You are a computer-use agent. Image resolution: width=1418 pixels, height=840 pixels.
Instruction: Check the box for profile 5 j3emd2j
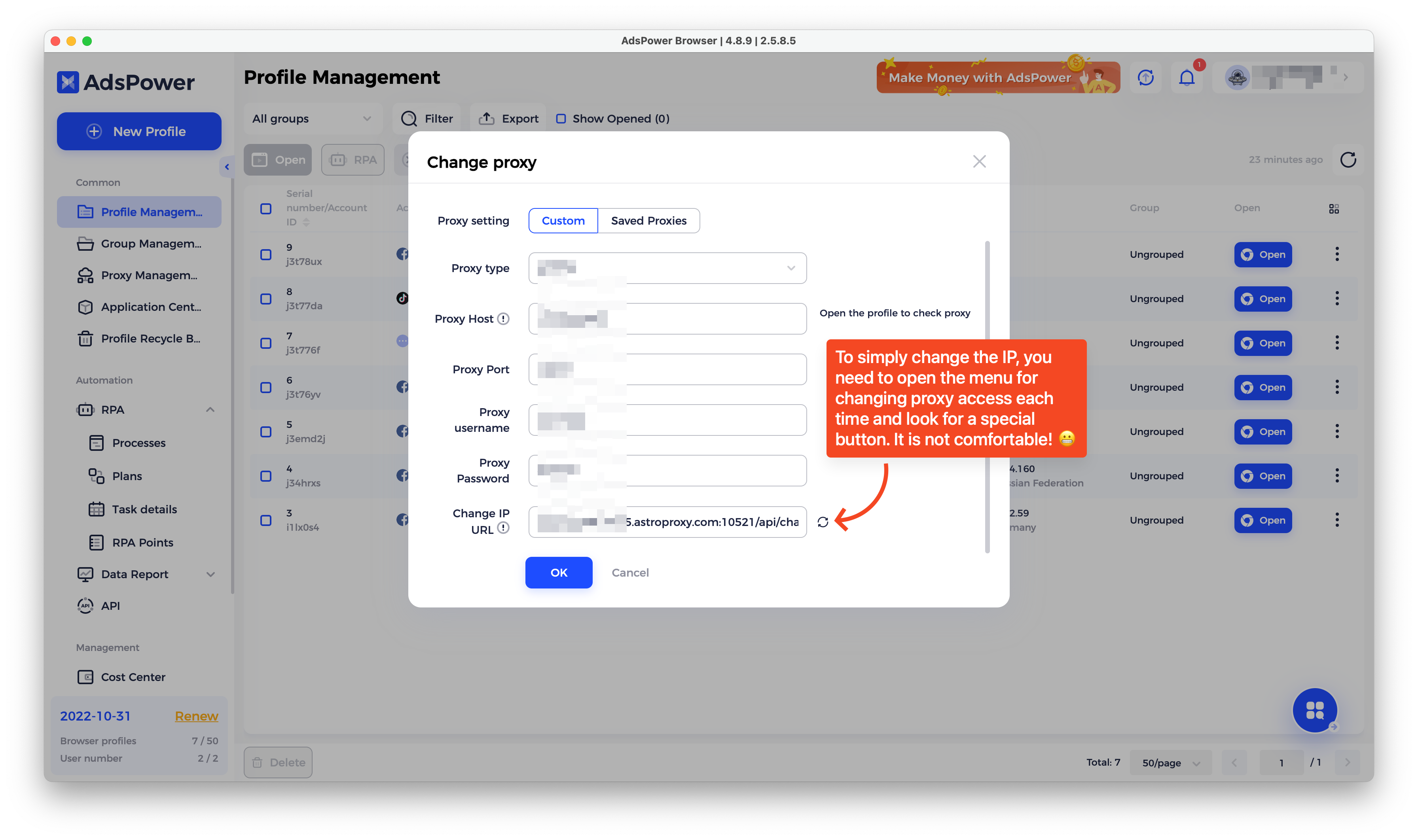[x=265, y=432]
